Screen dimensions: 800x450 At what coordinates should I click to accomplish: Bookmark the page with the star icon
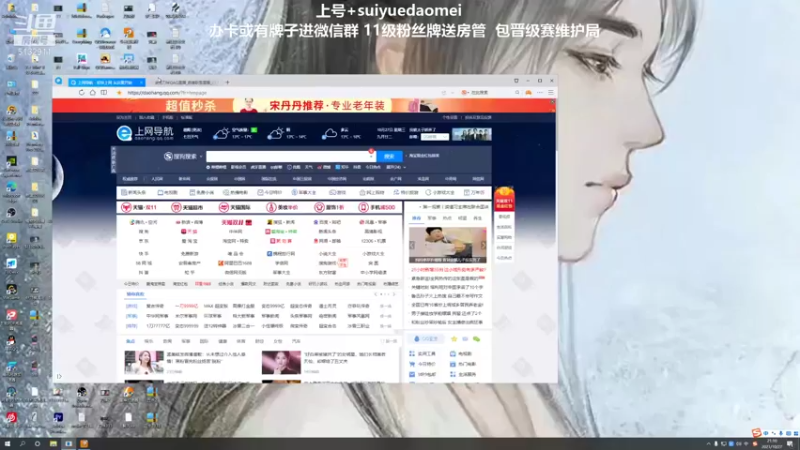(119, 93)
